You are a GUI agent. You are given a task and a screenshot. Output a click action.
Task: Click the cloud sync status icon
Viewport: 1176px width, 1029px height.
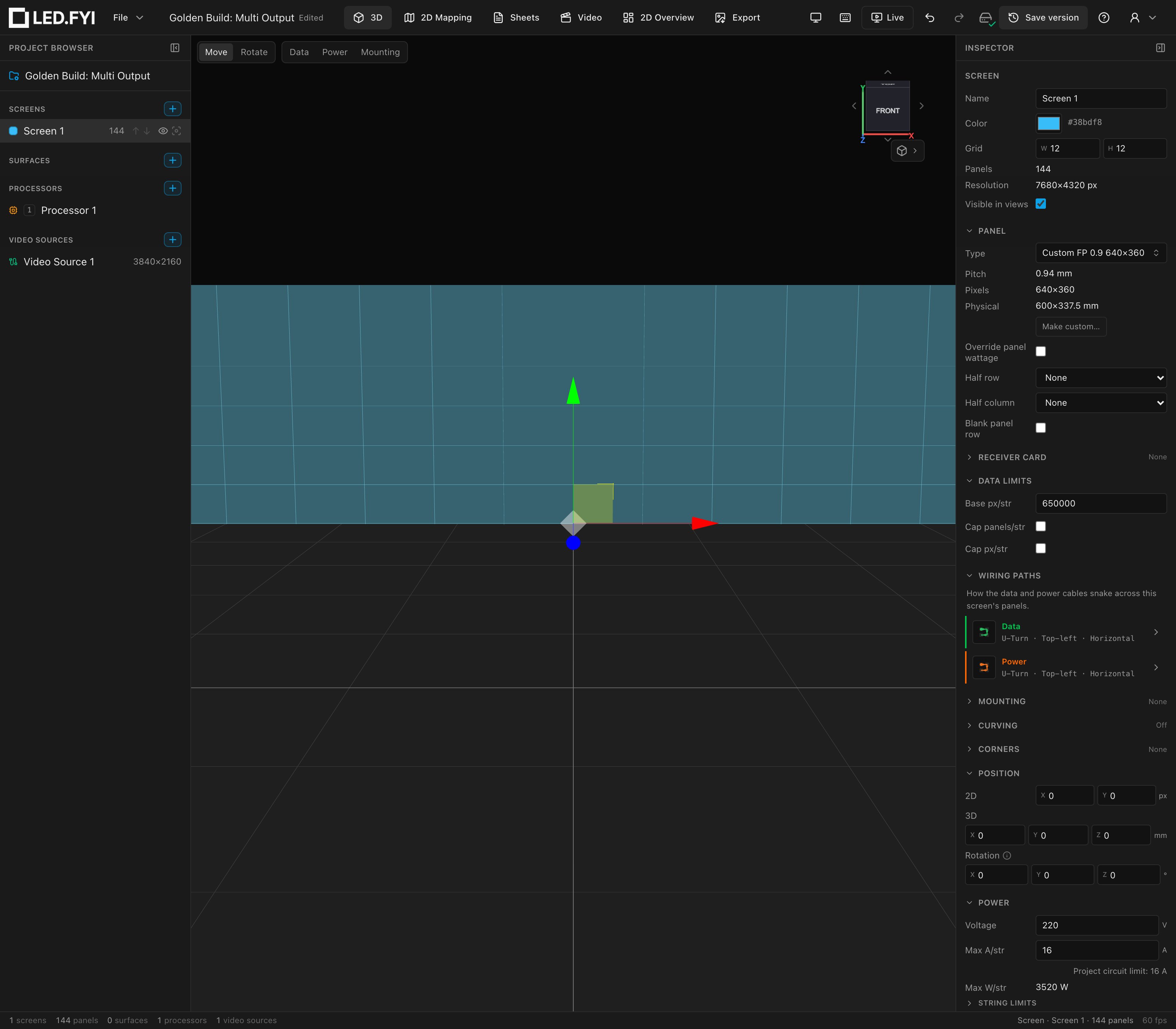[986, 19]
